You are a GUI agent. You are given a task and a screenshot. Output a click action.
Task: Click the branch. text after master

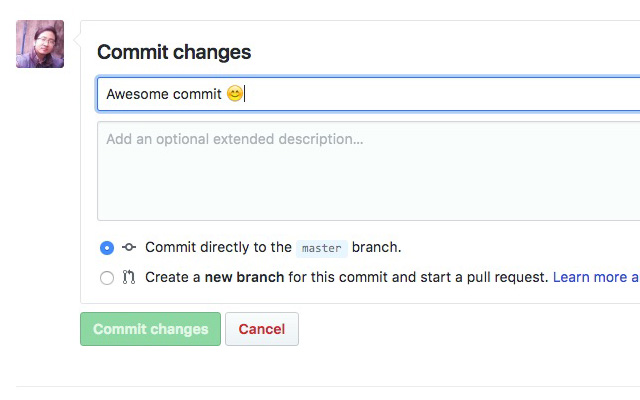[x=376, y=247]
